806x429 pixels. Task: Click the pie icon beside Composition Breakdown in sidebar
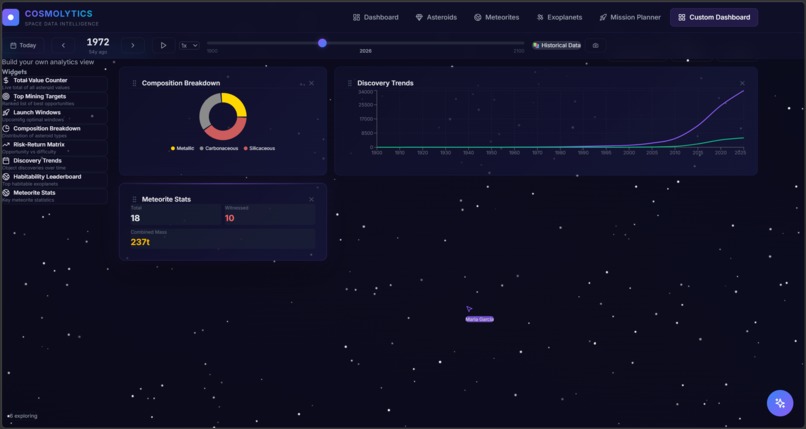(x=6, y=128)
